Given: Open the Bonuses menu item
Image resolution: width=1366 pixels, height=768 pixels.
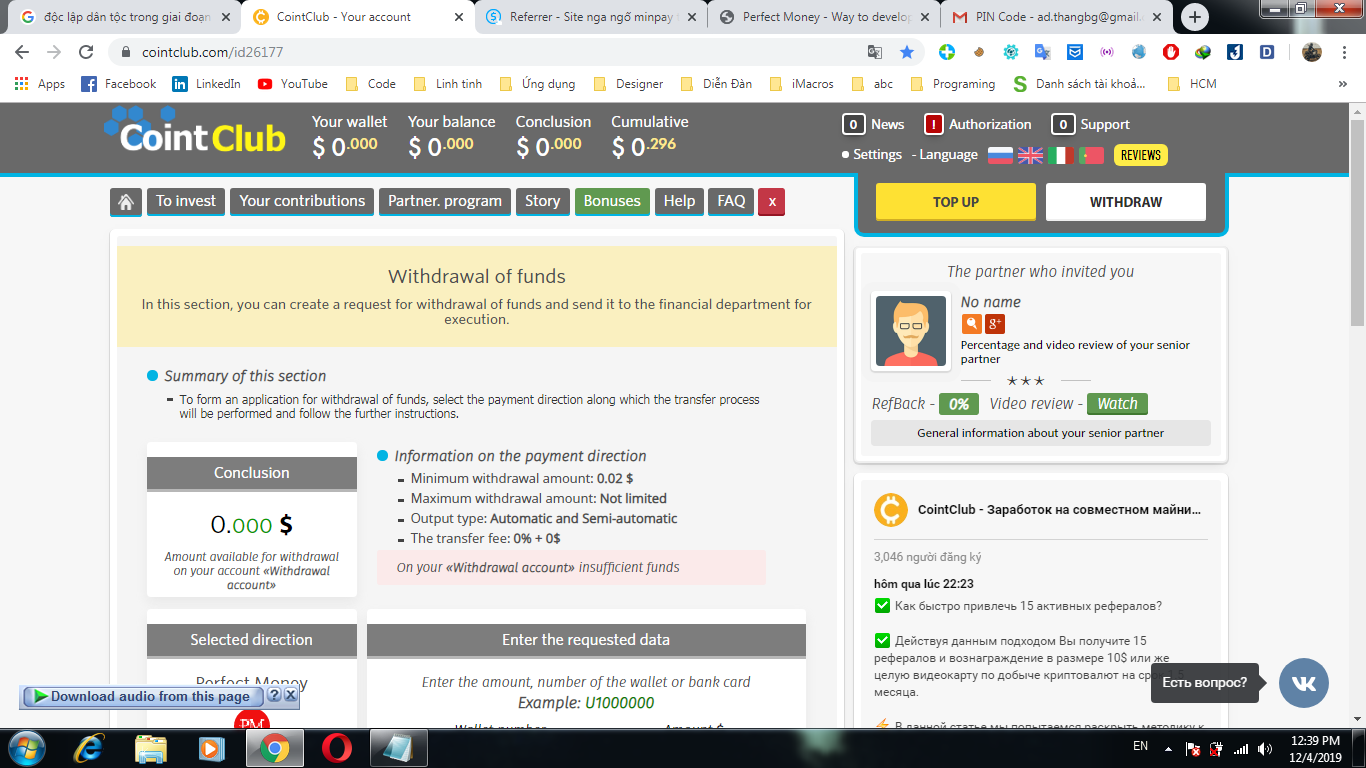Looking at the screenshot, I should (x=612, y=202).
